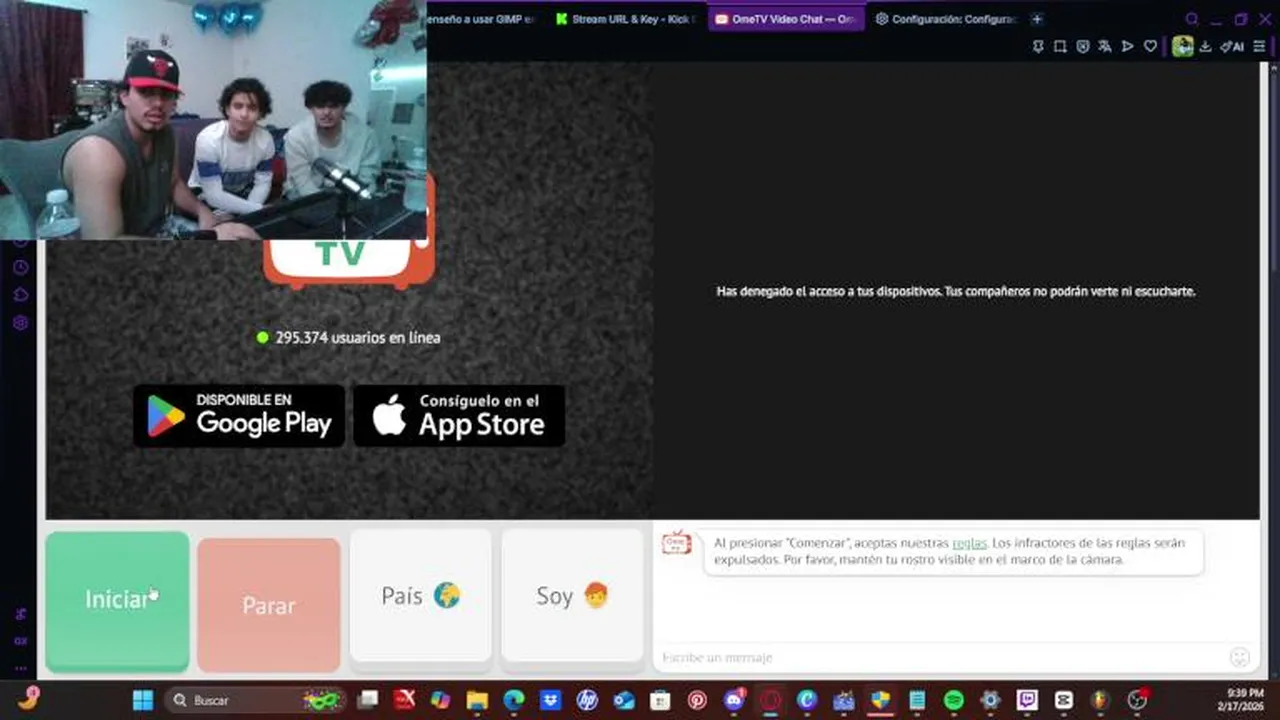This screenshot has width=1280, height=720.
Task: Open a new browser tab
Action: (x=1037, y=19)
